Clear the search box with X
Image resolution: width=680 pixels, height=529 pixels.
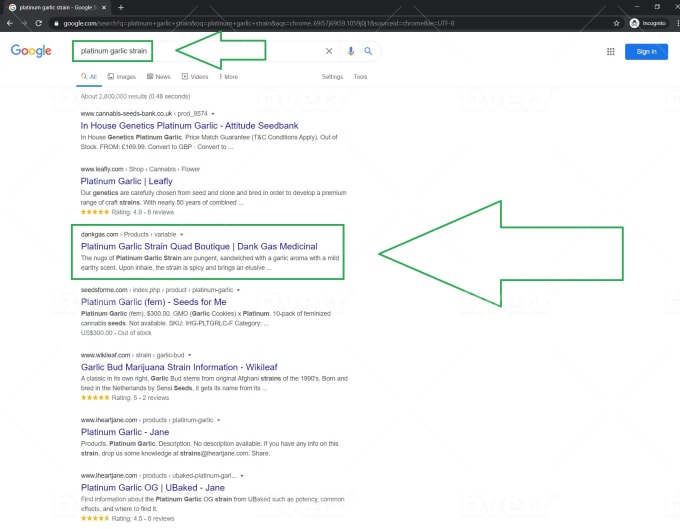click(x=329, y=51)
